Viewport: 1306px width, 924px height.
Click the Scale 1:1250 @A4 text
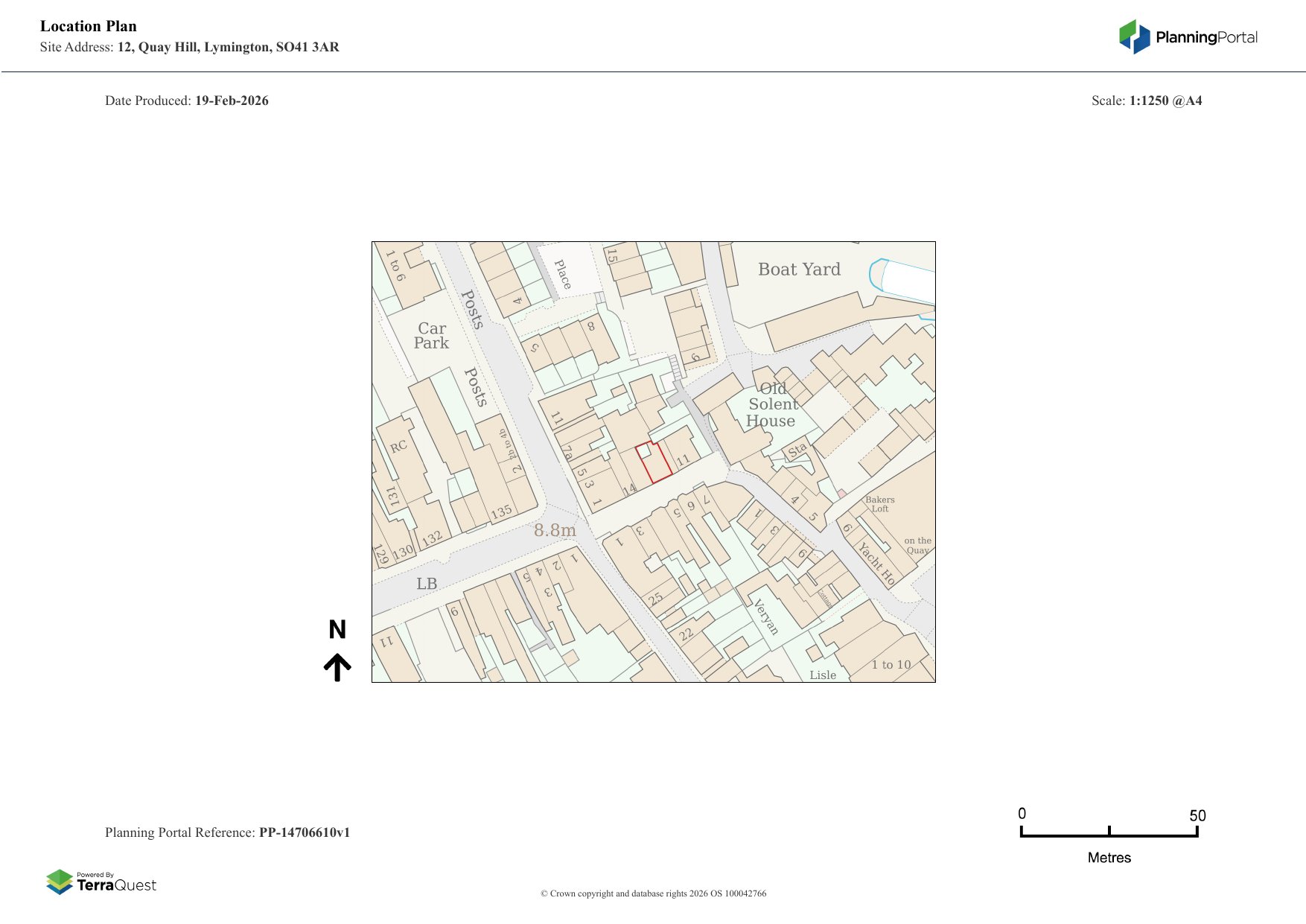pos(1146,101)
